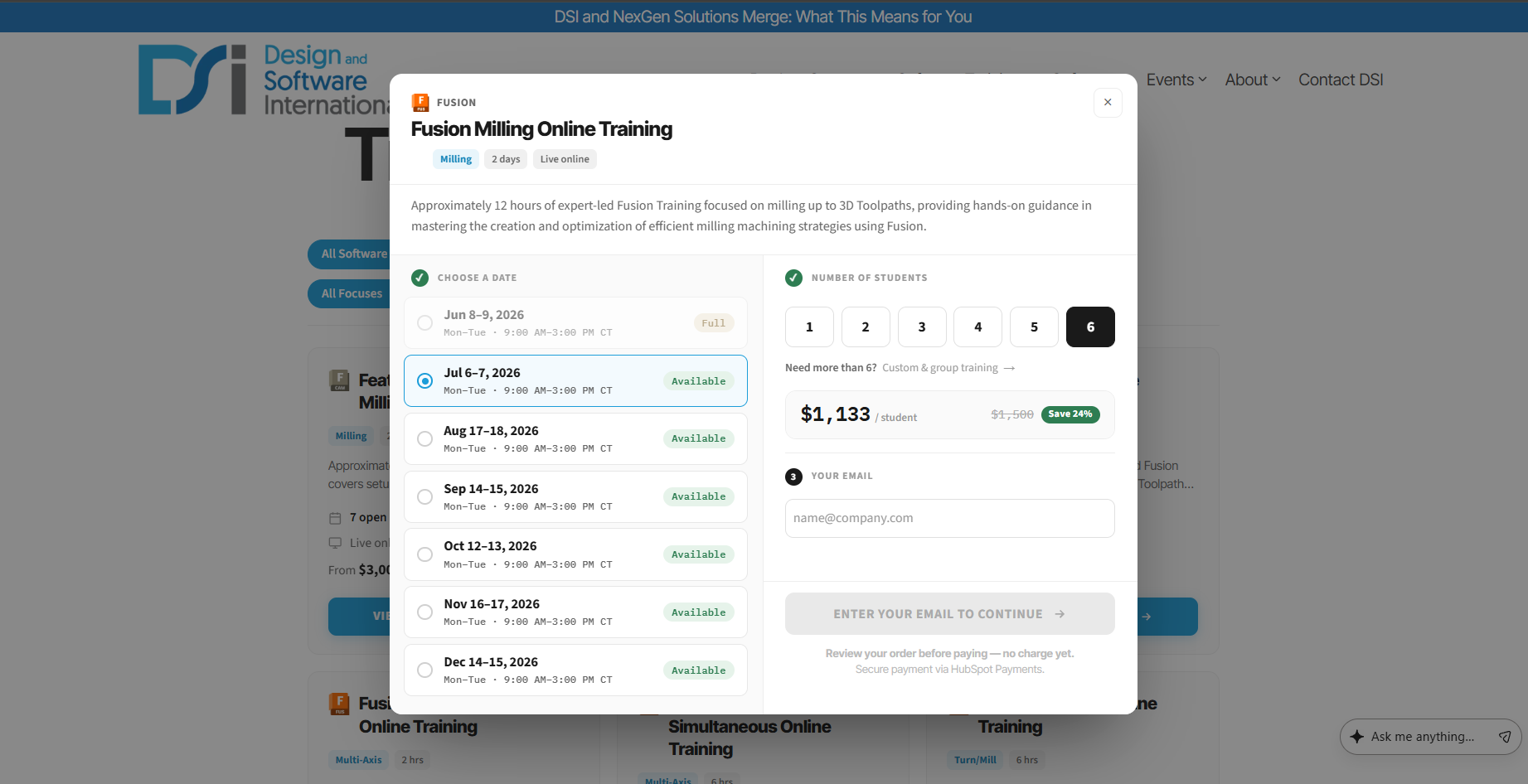Select the Sep 14–15, 2026 date radio
Viewport: 1528px width, 784px height.
pyautogui.click(x=424, y=496)
